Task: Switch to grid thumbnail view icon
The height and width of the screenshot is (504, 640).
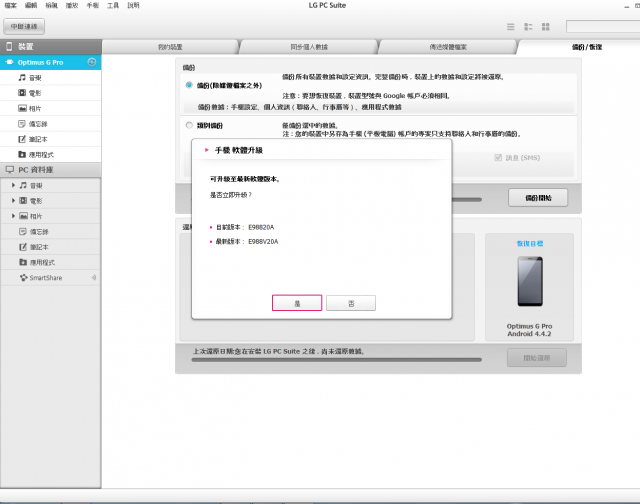Action: pyautogui.click(x=546, y=27)
